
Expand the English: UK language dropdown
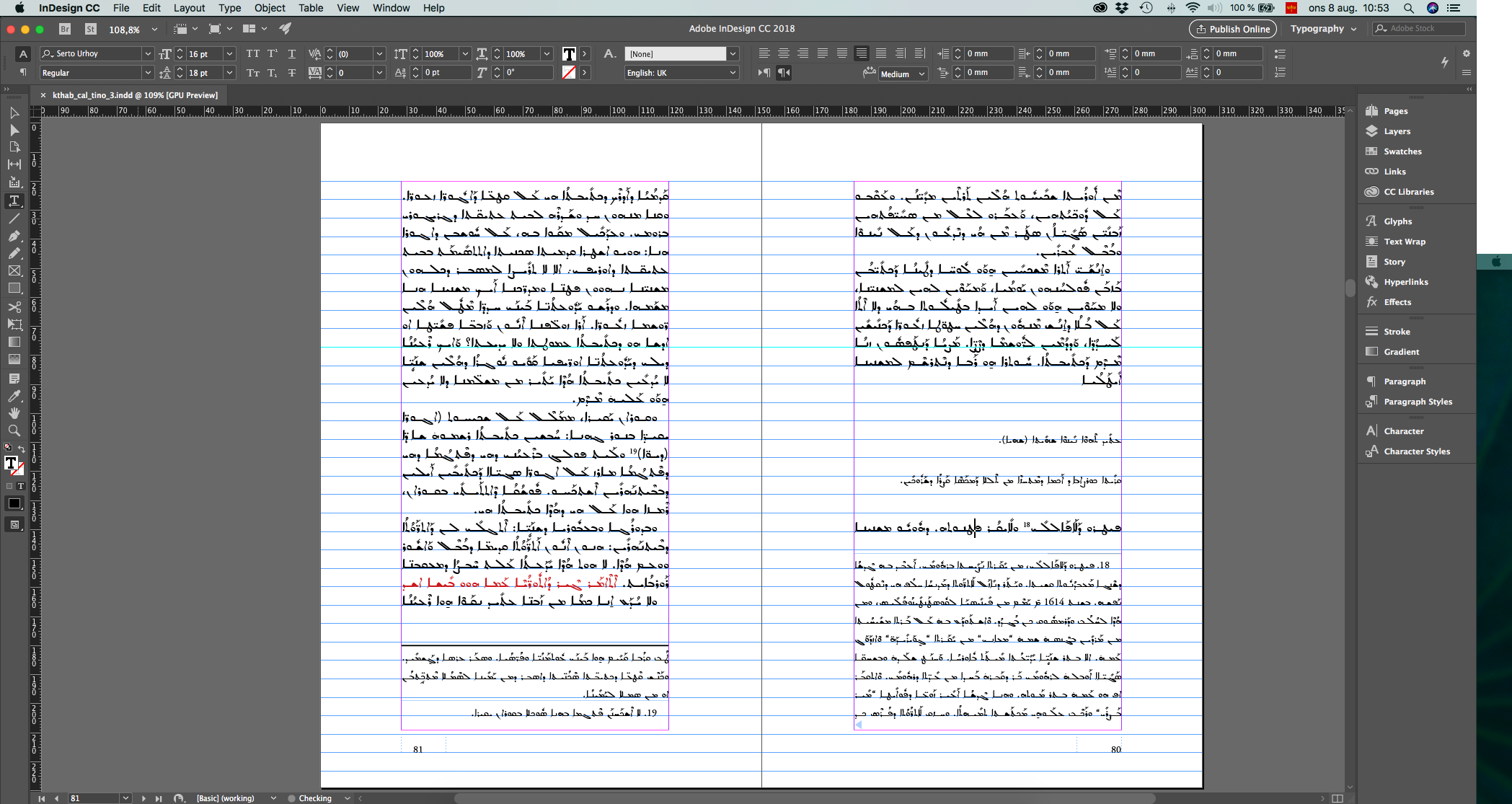(x=733, y=73)
